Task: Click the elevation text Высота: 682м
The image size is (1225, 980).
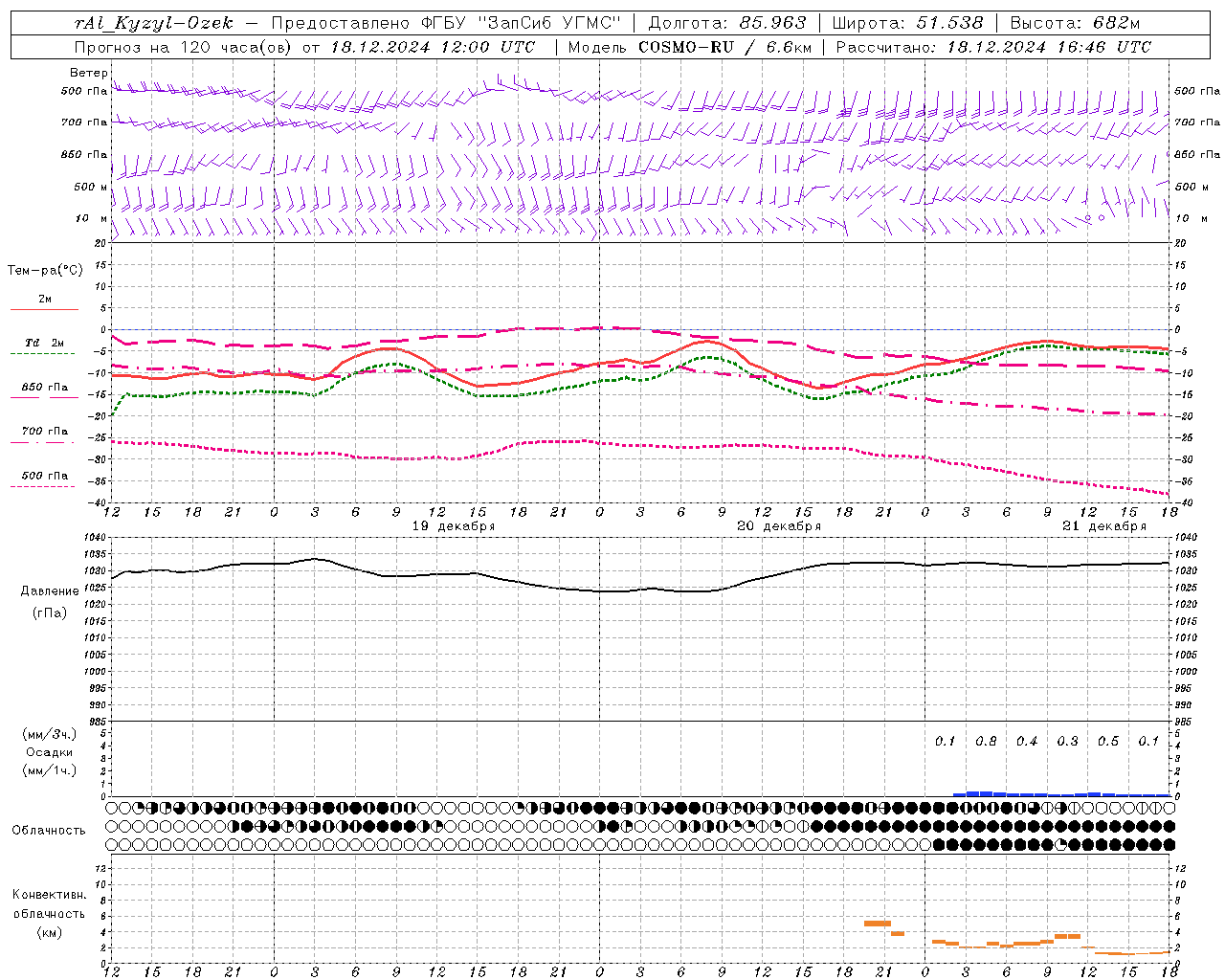Action: pyautogui.click(x=1075, y=23)
